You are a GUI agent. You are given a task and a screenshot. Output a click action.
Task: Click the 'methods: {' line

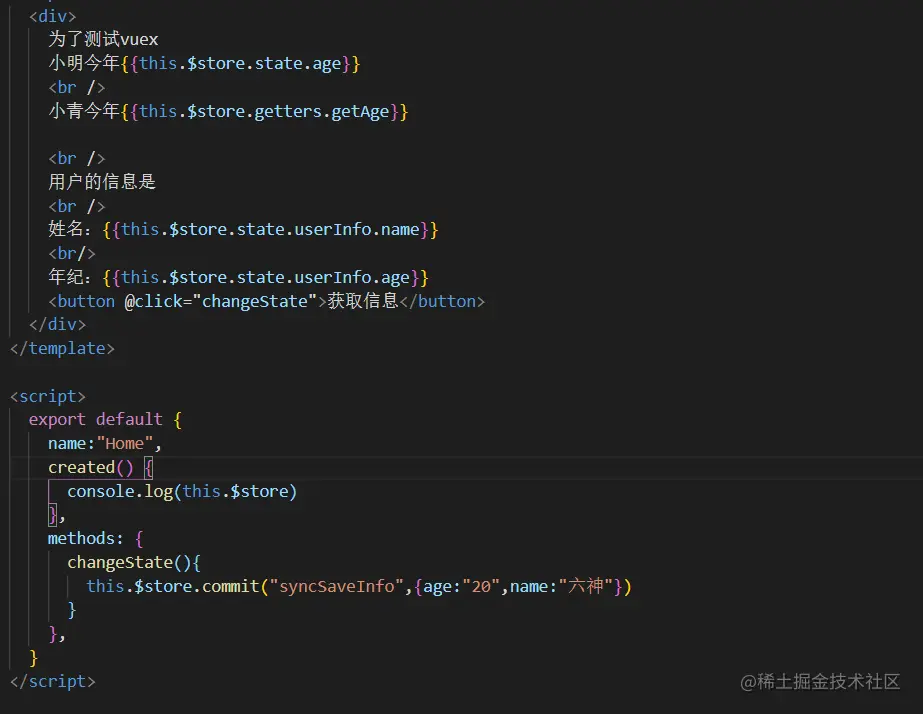point(95,539)
